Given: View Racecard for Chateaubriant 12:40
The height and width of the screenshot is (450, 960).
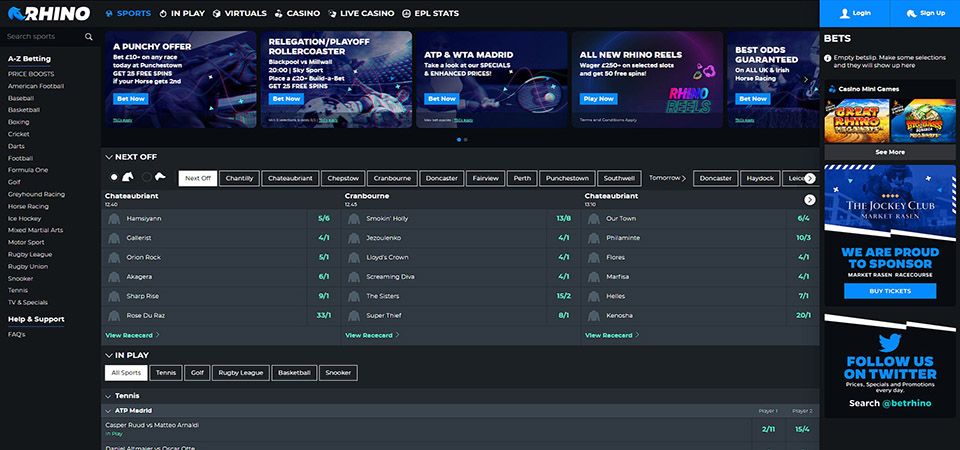Looking at the screenshot, I should coord(132,336).
